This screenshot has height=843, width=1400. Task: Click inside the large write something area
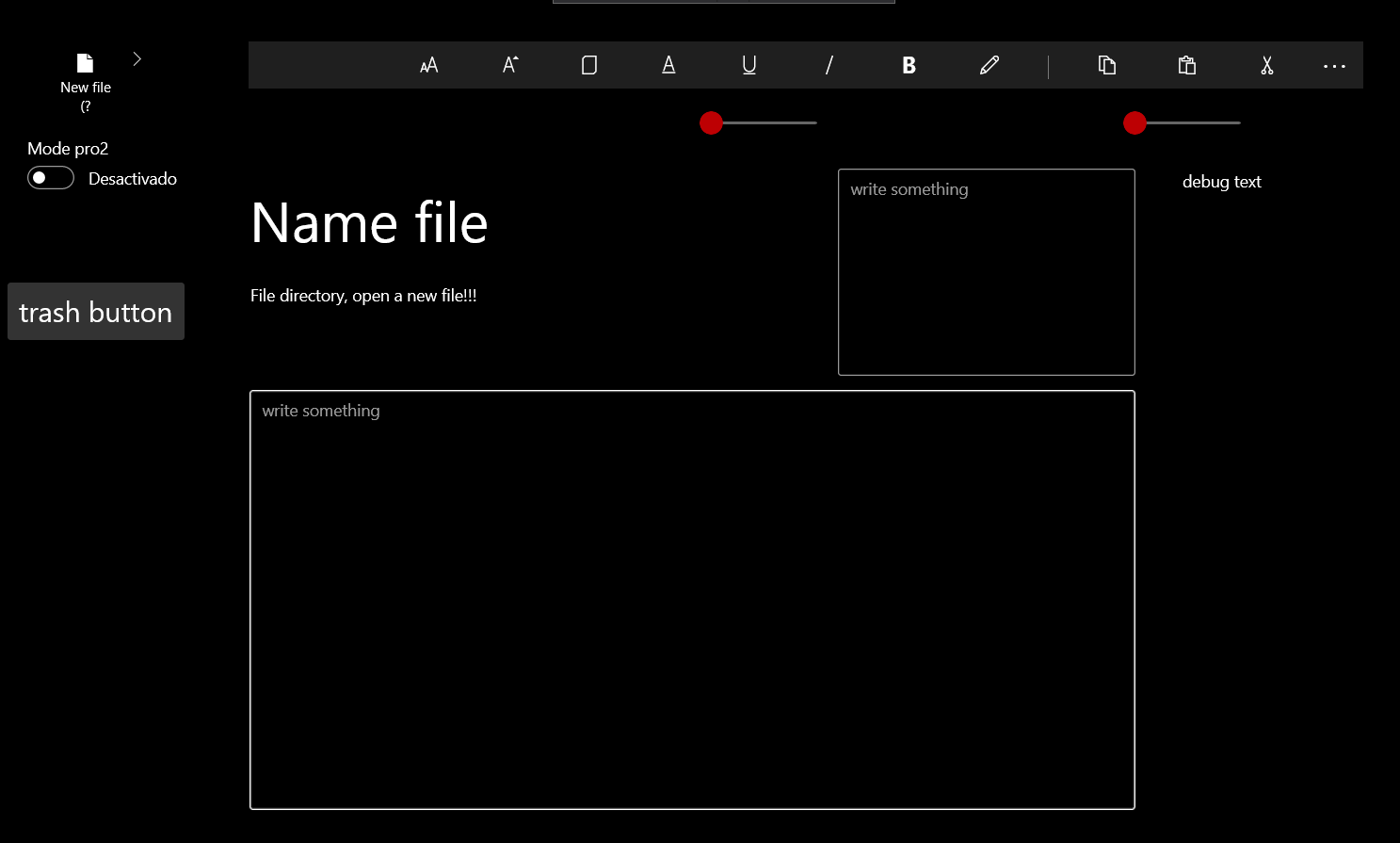(692, 599)
